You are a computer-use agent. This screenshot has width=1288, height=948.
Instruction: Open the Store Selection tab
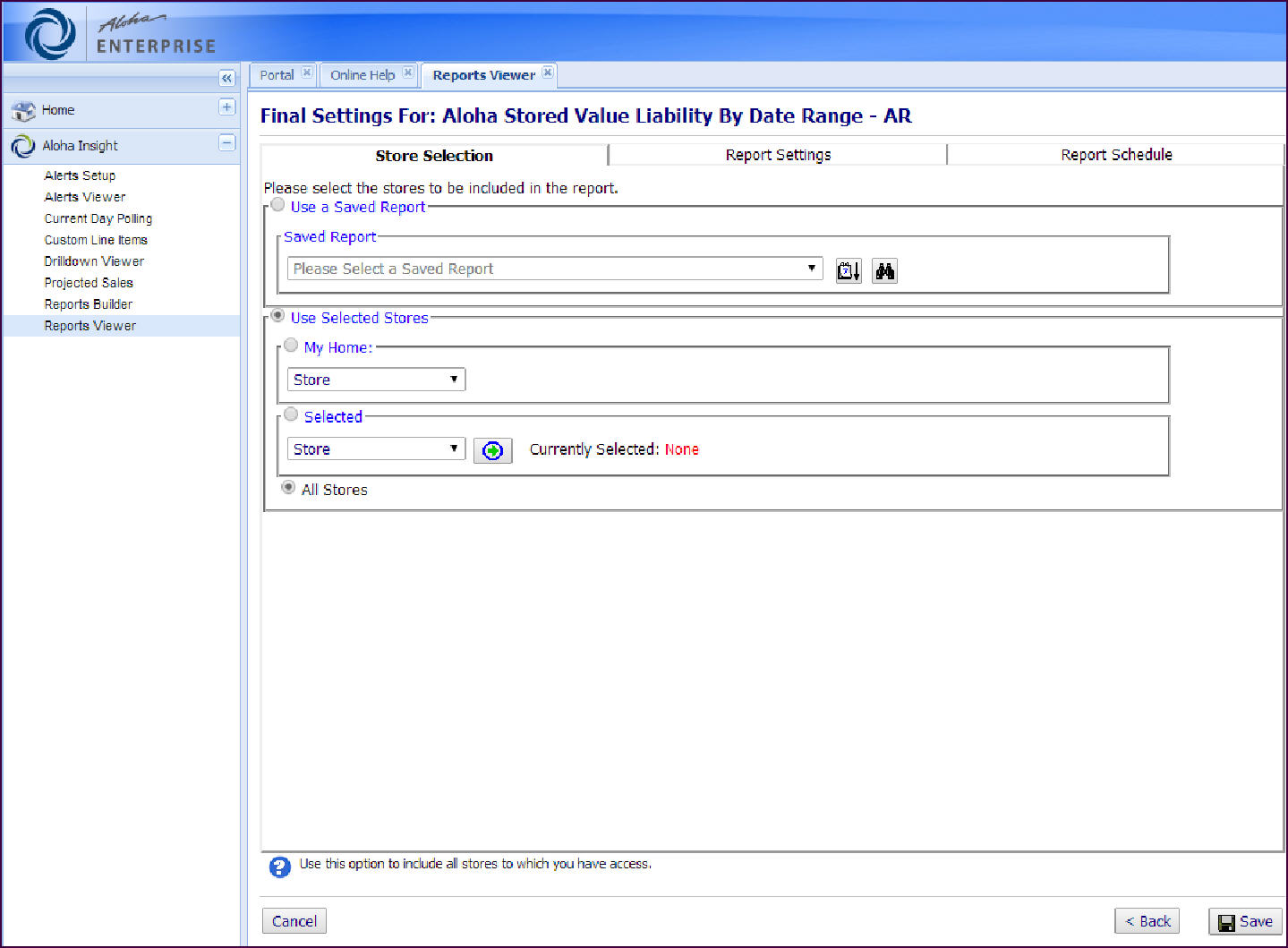click(x=434, y=156)
